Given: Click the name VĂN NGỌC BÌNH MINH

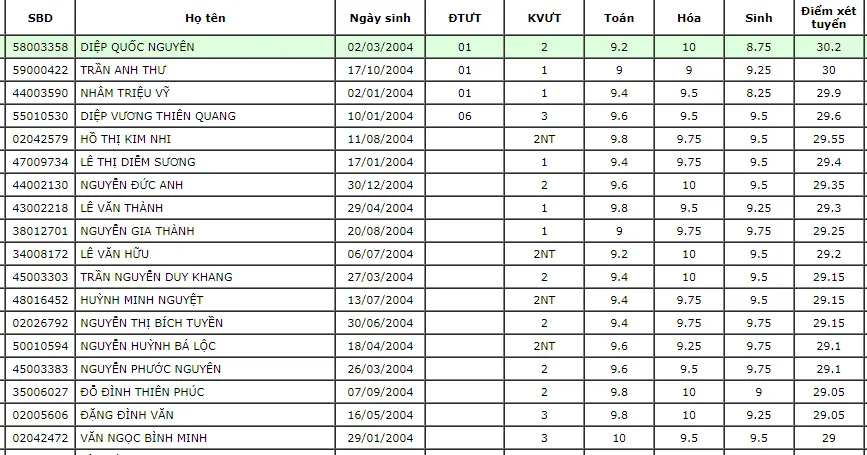Looking at the screenshot, I should pos(143,438).
